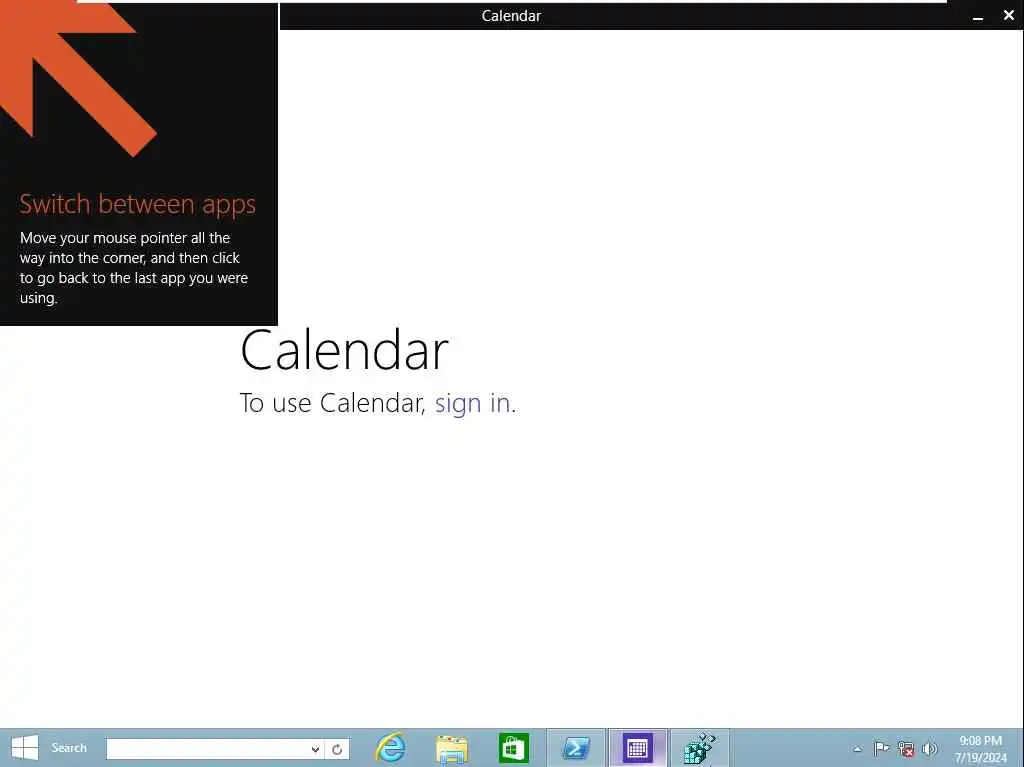Open File Explorer from the taskbar

(452, 749)
